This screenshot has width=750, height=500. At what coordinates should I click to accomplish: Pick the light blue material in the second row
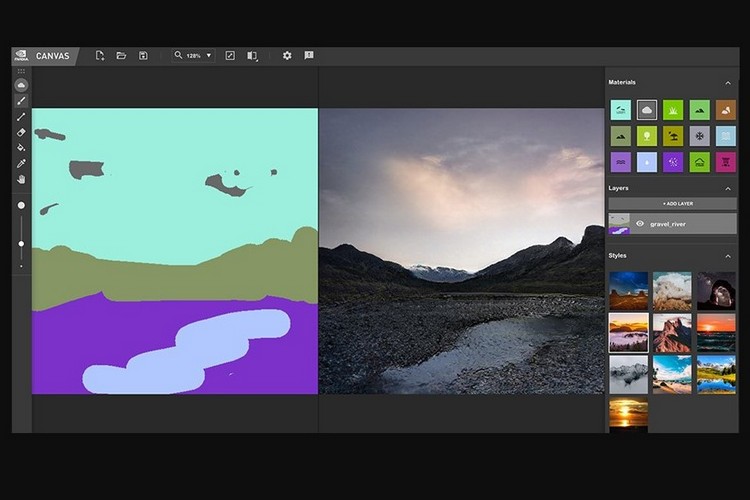pyautogui.click(x=726, y=136)
